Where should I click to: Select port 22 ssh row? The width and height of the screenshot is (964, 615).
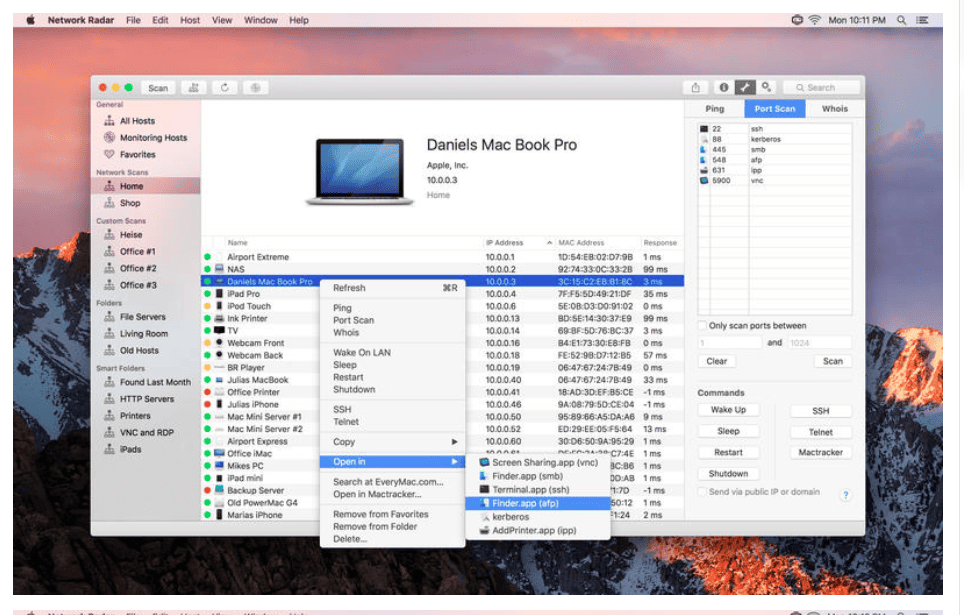coord(775,129)
